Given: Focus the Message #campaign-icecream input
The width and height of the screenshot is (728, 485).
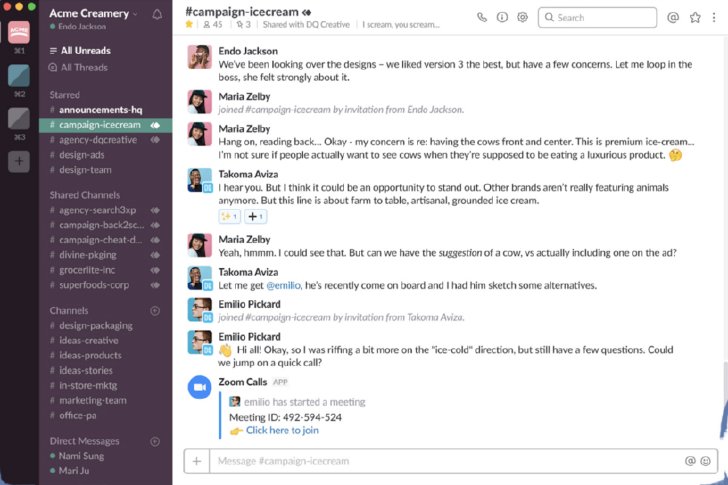Looking at the screenshot, I should click(446, 461).
